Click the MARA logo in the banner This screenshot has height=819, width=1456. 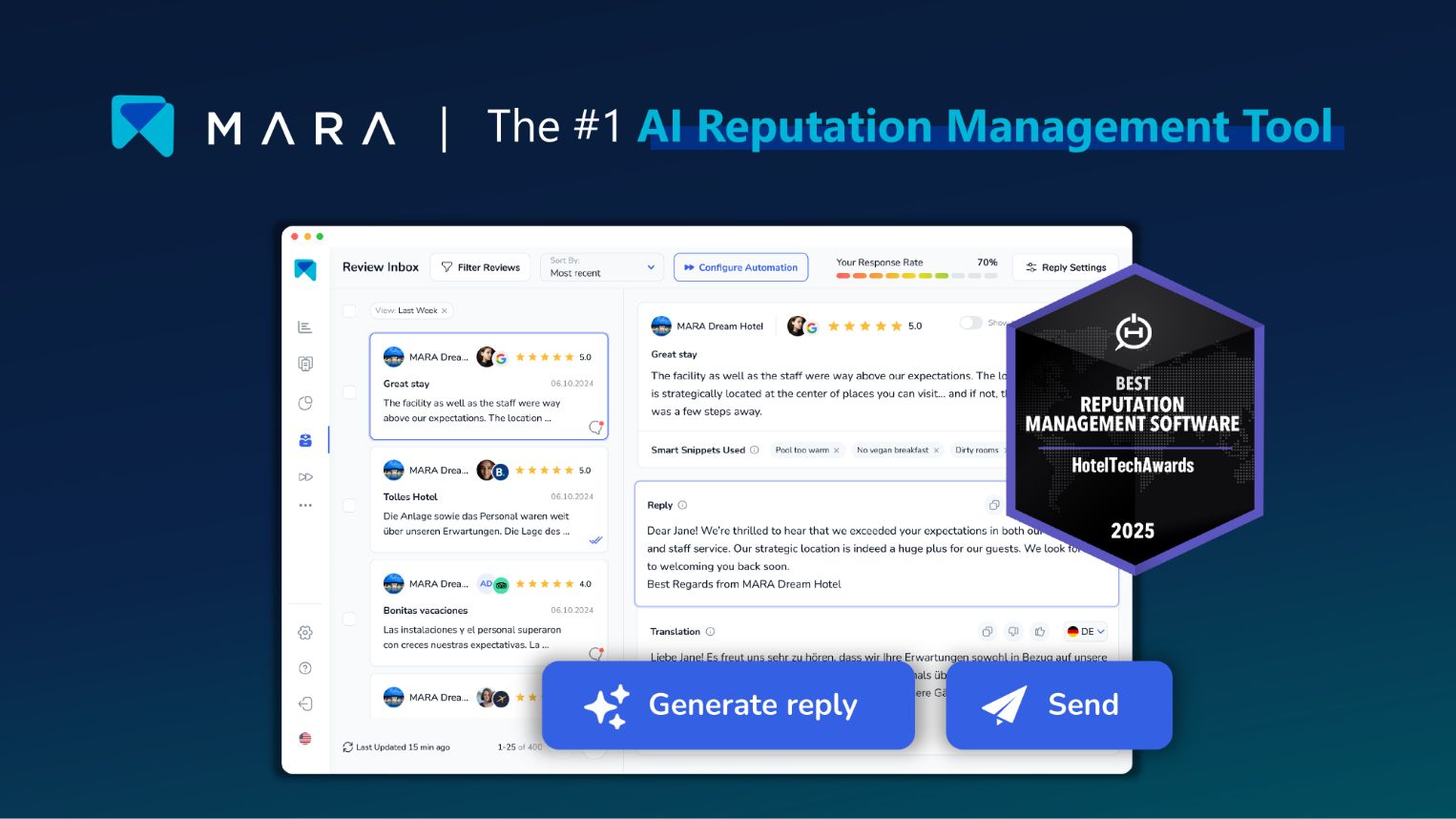click(254, 127)
